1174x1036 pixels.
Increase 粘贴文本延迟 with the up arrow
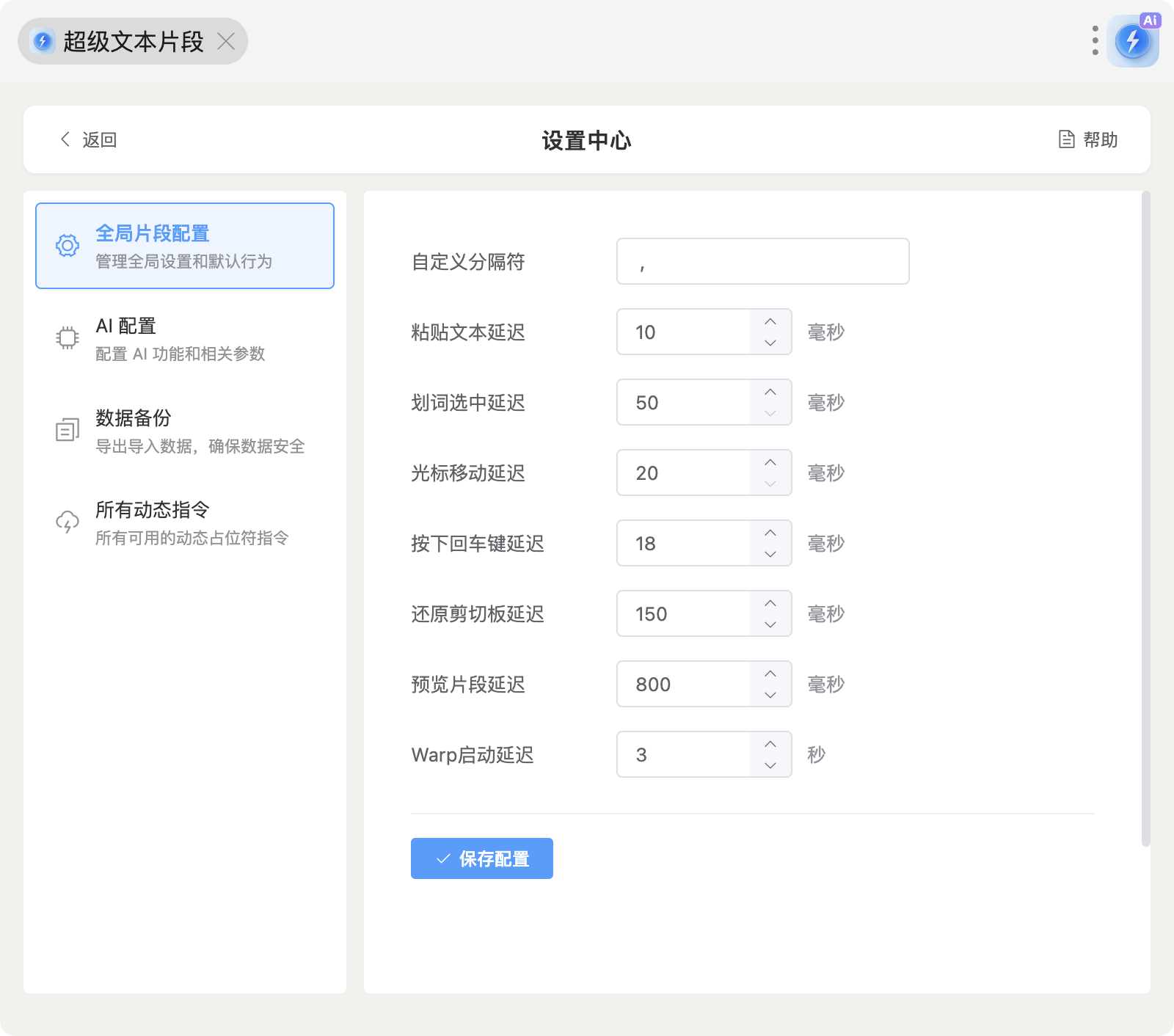click(770, 321)
